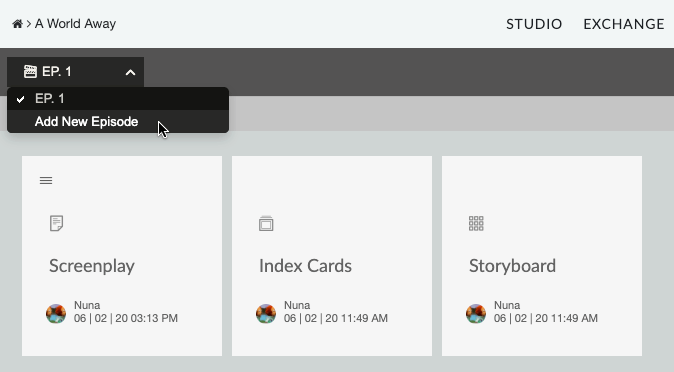
Task: Click Nuna's avatar on Screenplay card
Action: [56, 314]
